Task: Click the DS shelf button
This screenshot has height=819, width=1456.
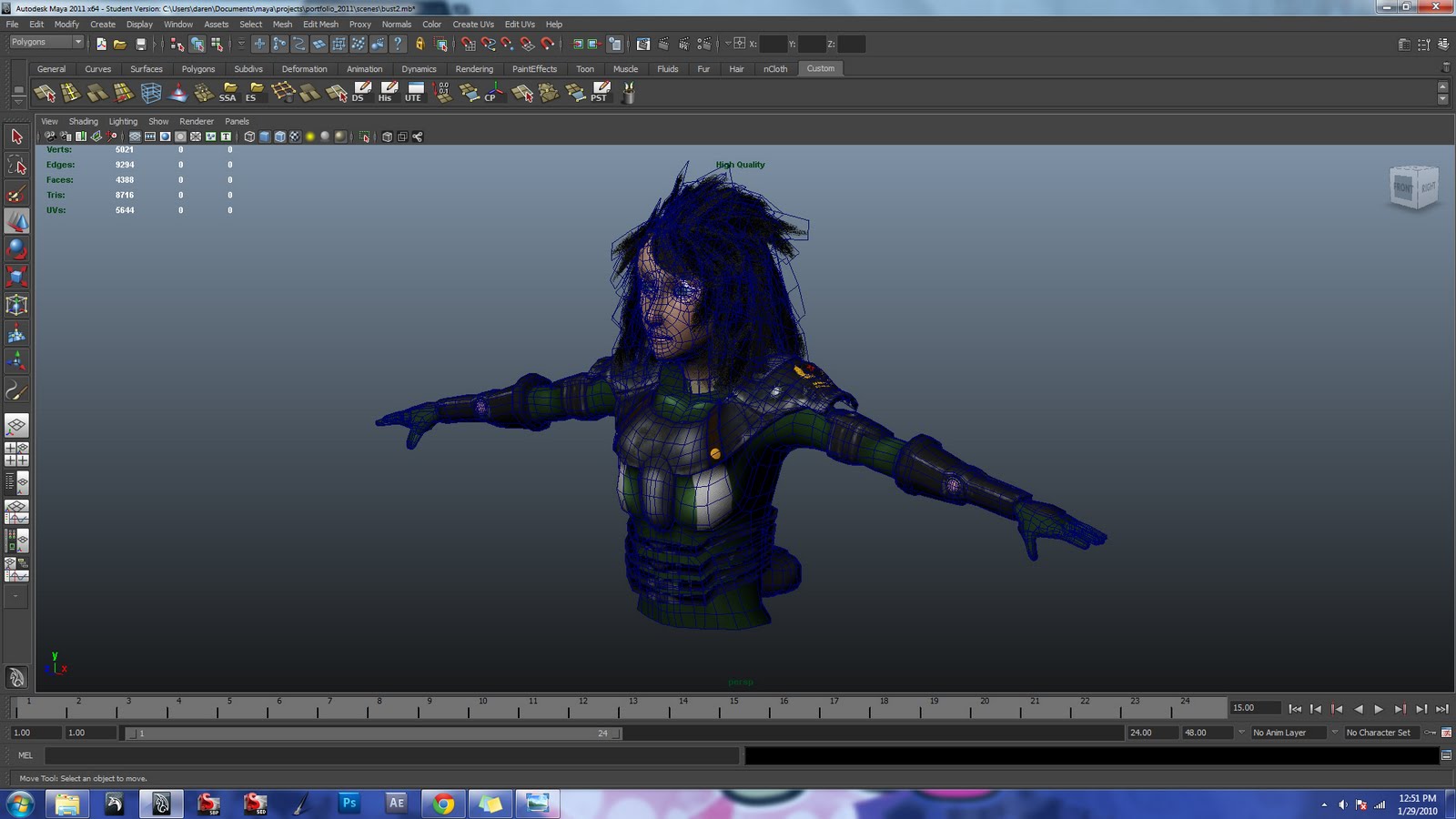Action: click(x=361, y=92)
